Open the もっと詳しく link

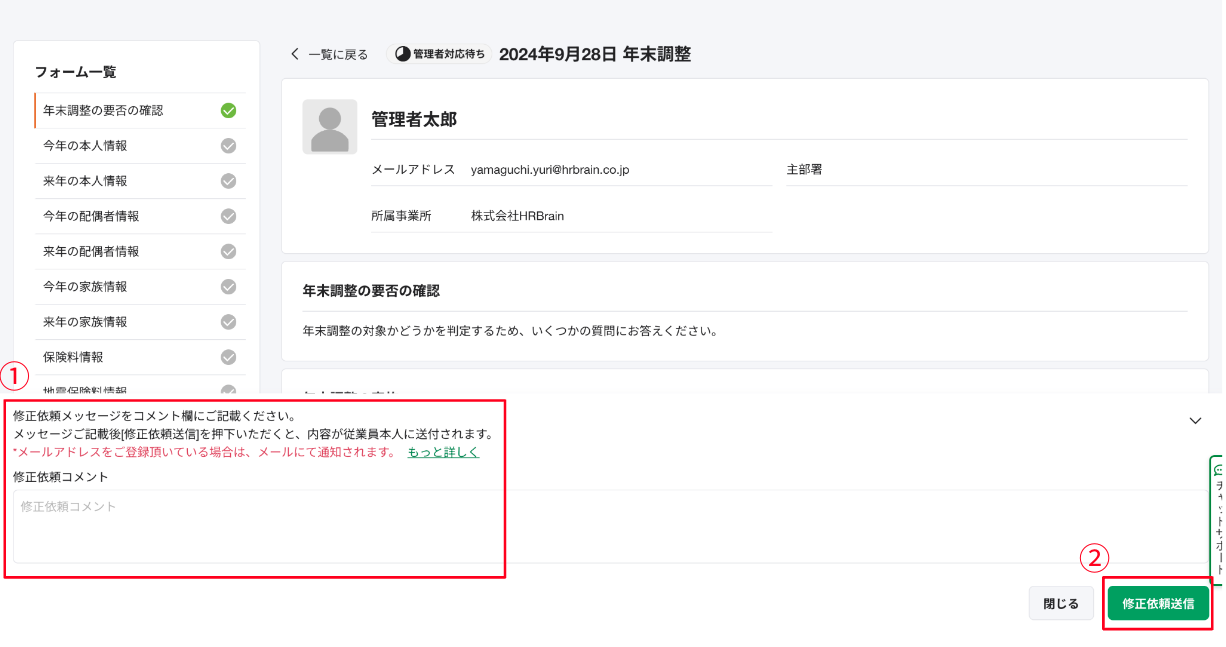[443, 452]
